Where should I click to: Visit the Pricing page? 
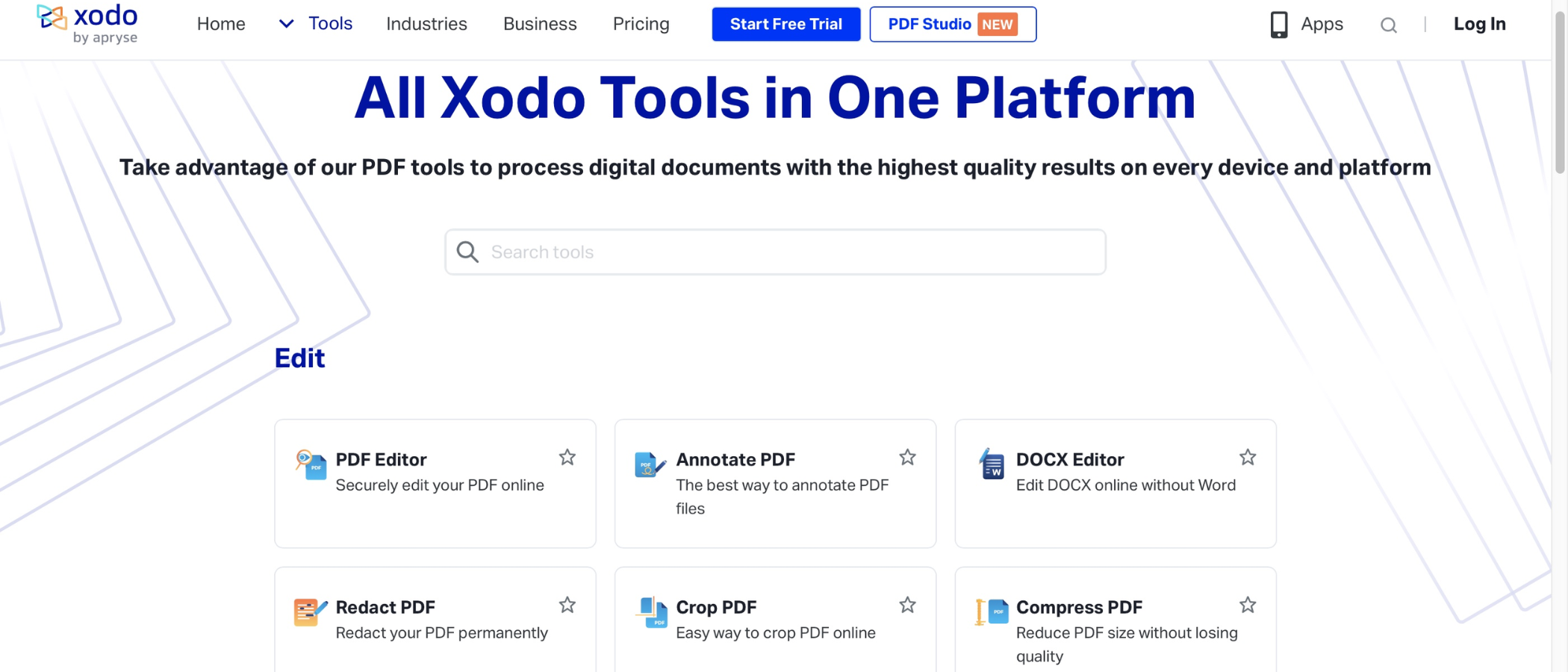[x=641, y=24]
